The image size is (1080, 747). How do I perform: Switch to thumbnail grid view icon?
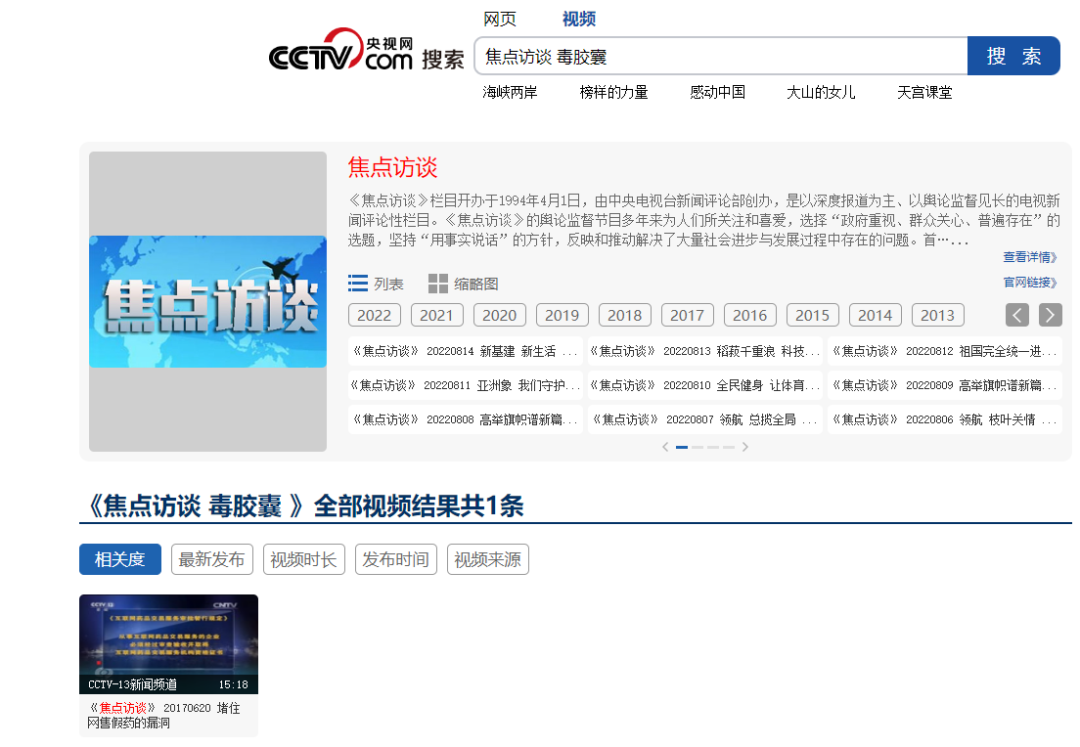click(x=438, y=284)
